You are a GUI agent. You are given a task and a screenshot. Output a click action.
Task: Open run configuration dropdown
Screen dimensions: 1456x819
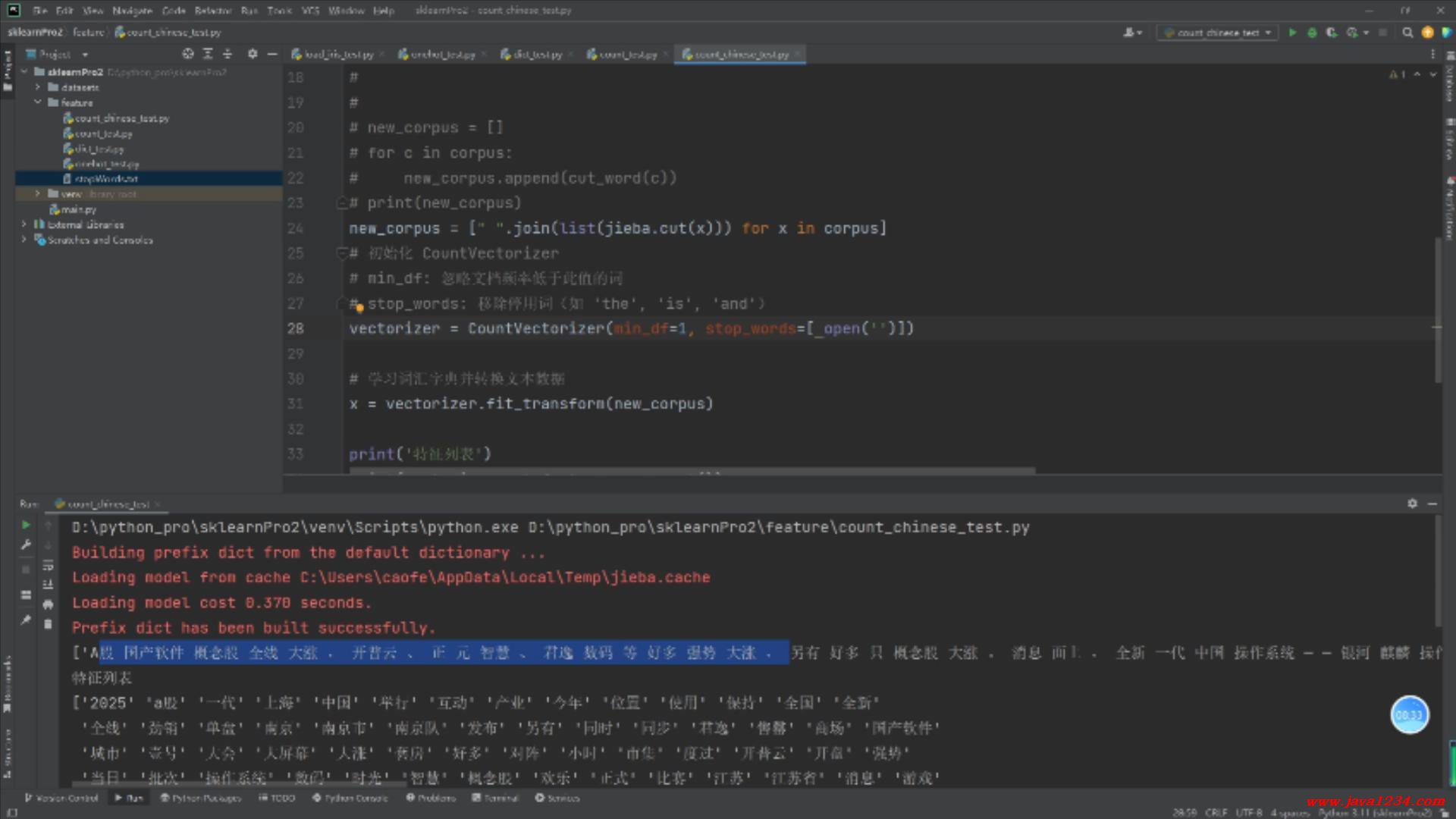coord(1218,33)
